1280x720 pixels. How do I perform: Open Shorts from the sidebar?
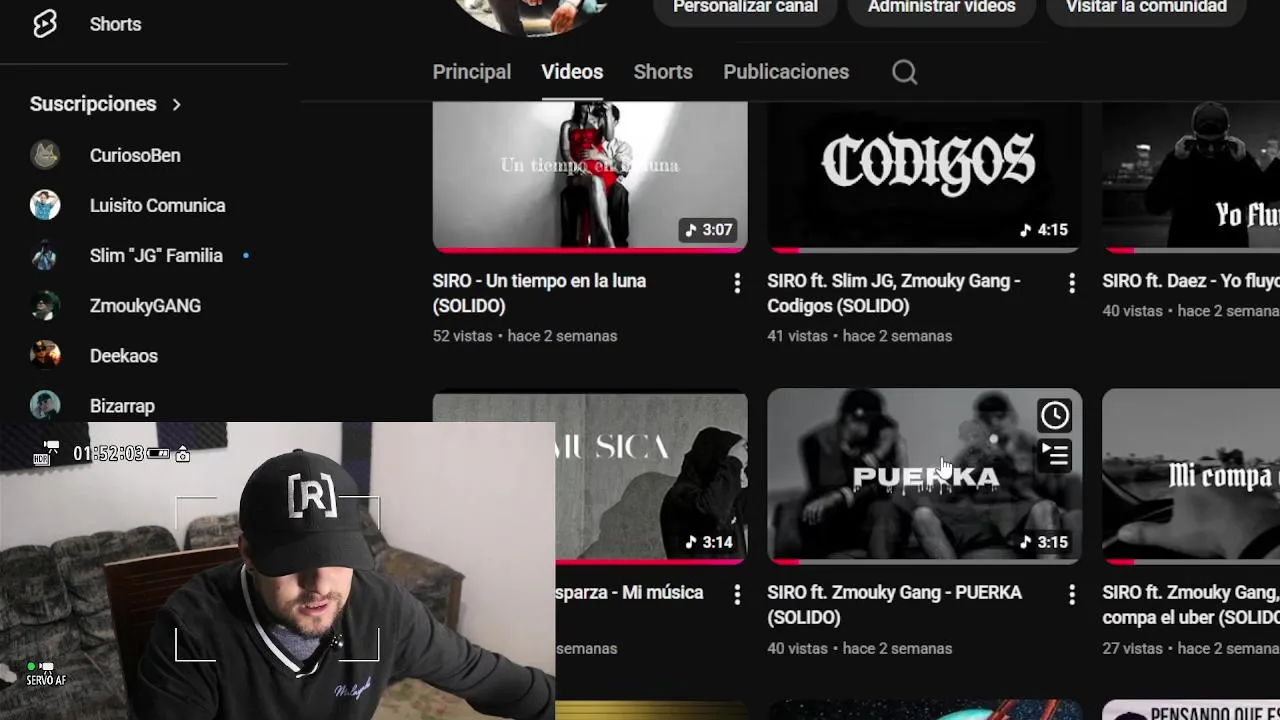point(87,24)
